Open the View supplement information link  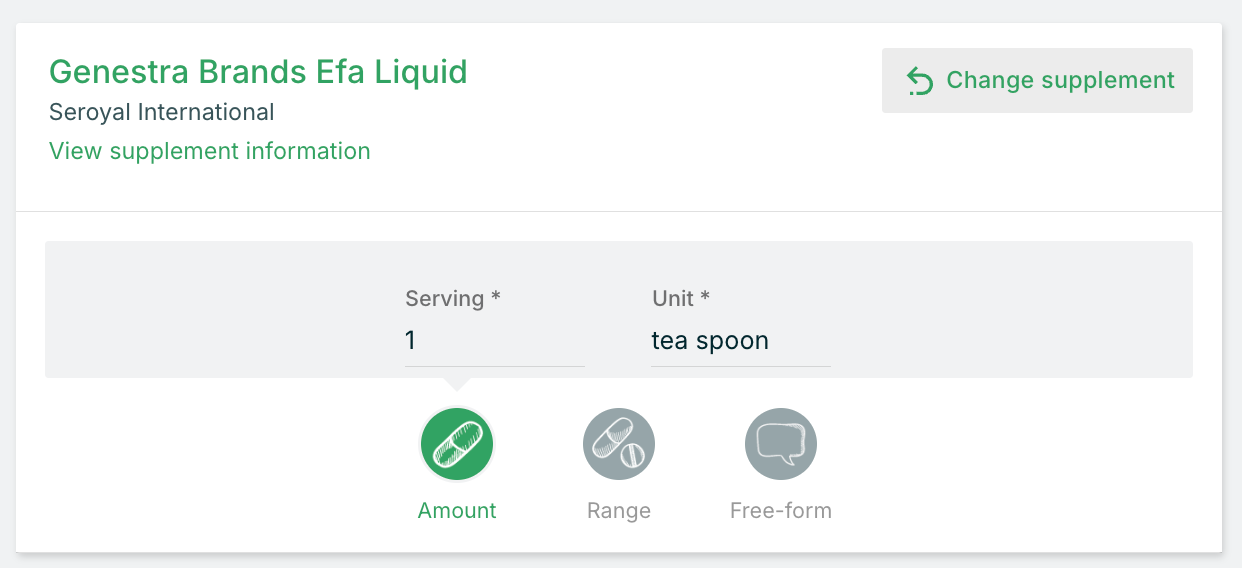pos(210,151)
